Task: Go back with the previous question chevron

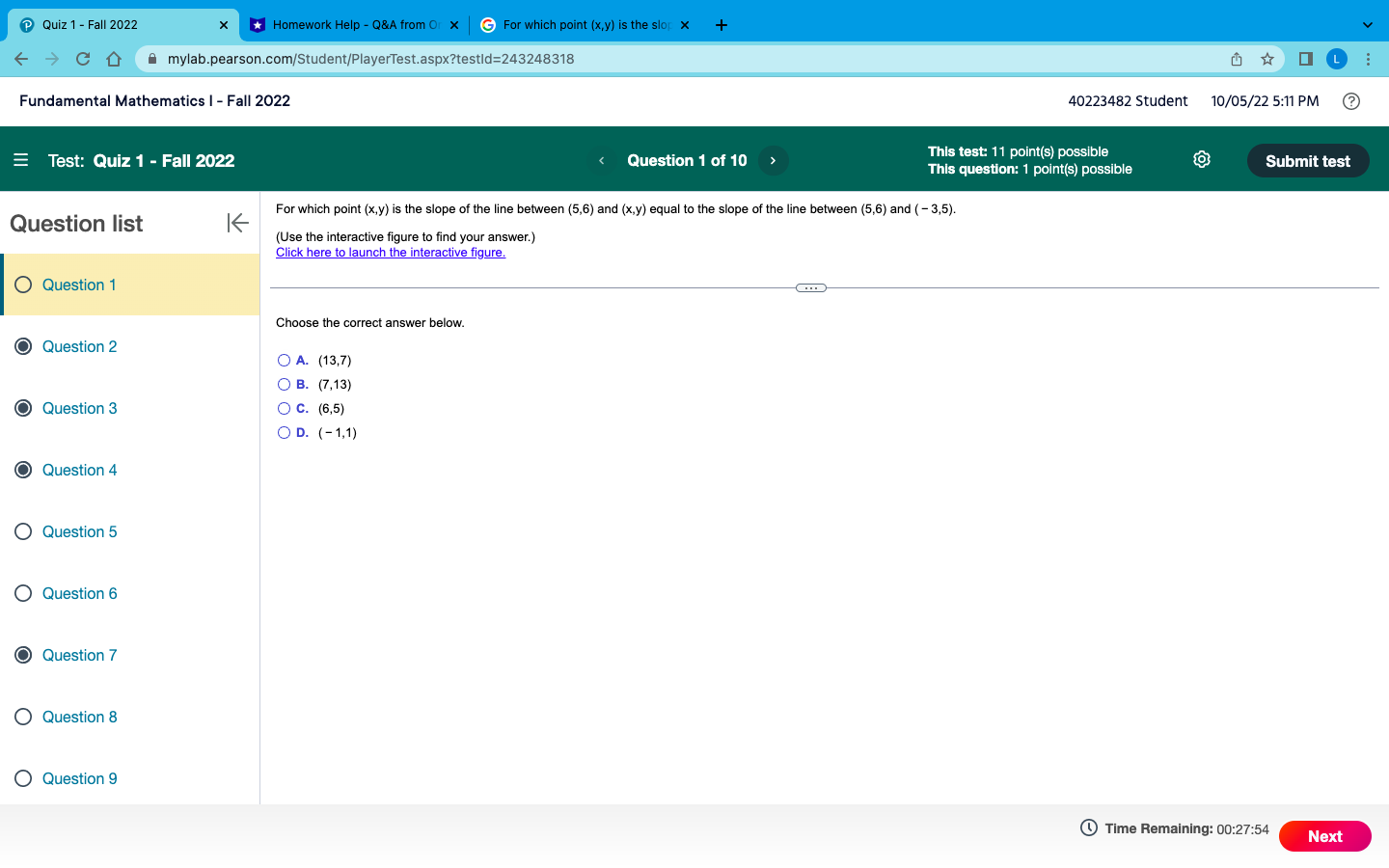Action: click(x=601, y=160)
